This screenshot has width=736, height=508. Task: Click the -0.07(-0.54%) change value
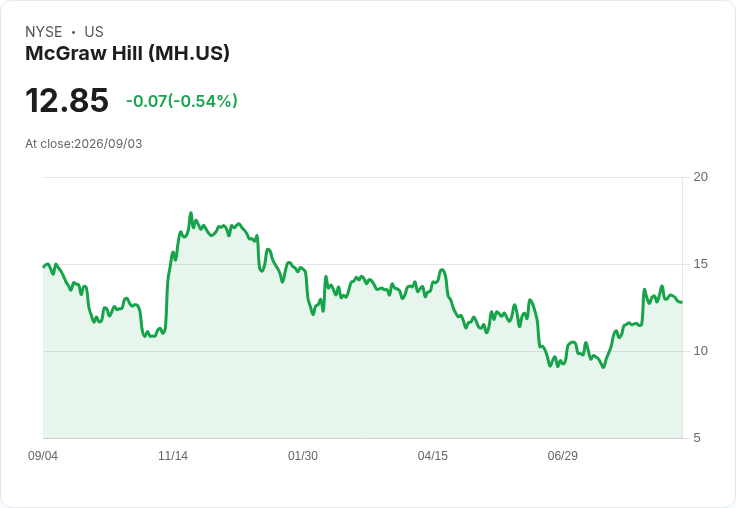pyautogui.click(x=182, y=101)
